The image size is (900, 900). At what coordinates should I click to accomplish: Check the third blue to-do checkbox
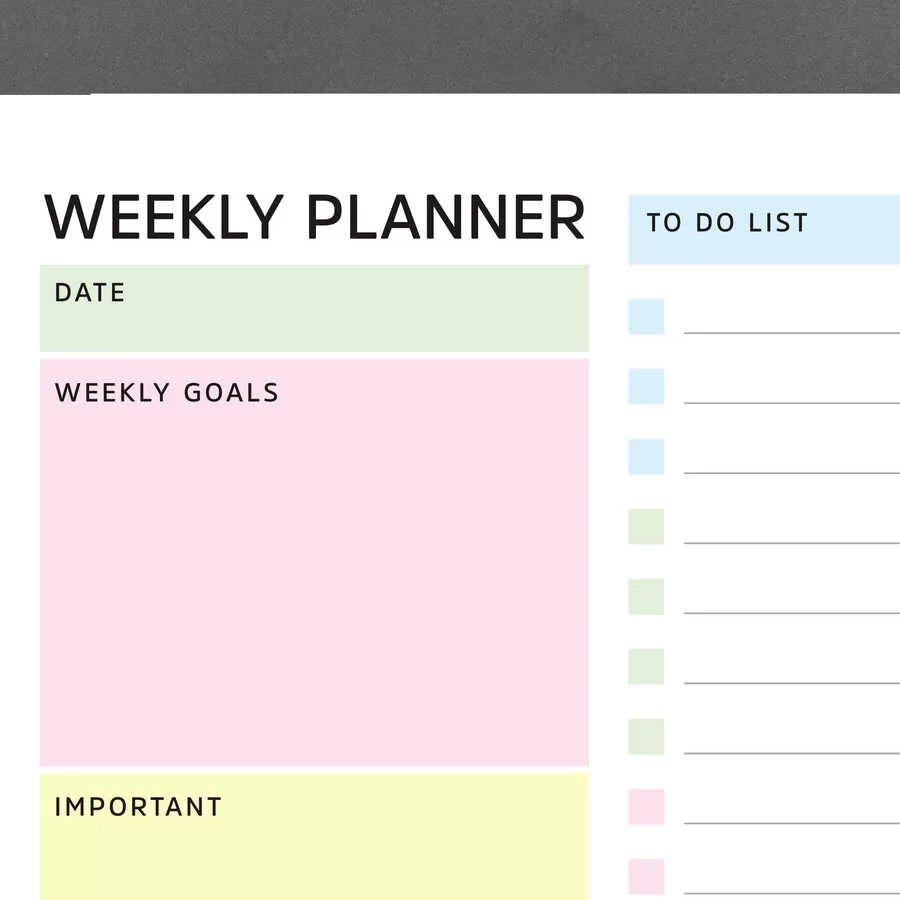(x=646, y=456)
